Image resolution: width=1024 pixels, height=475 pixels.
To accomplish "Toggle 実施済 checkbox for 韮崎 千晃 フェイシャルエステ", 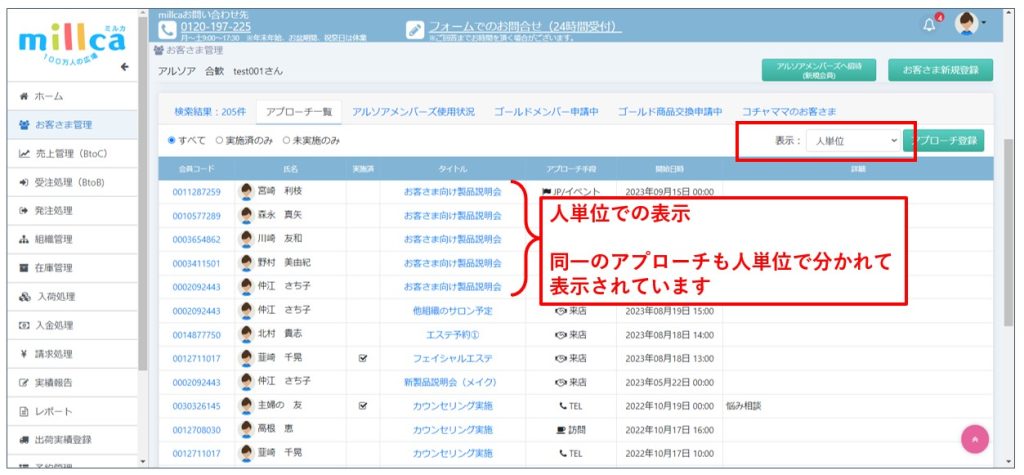I will 363,357.
